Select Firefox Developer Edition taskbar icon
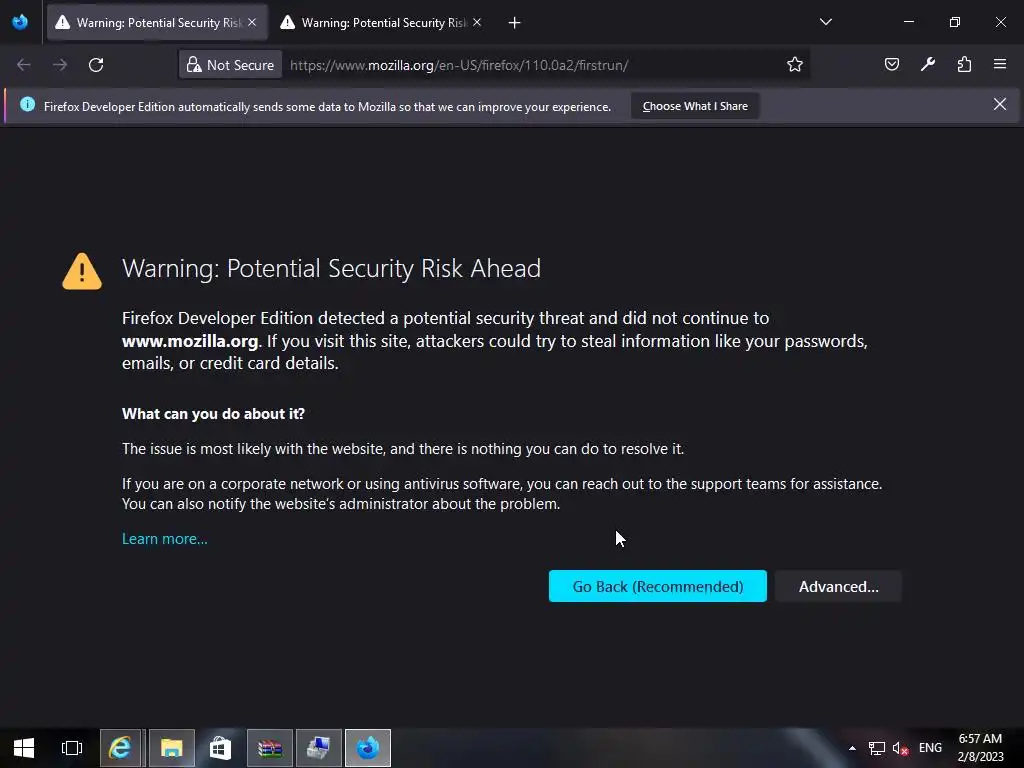Image resolution: width=1024 pixels, height=768 pixels. (368, 748)
